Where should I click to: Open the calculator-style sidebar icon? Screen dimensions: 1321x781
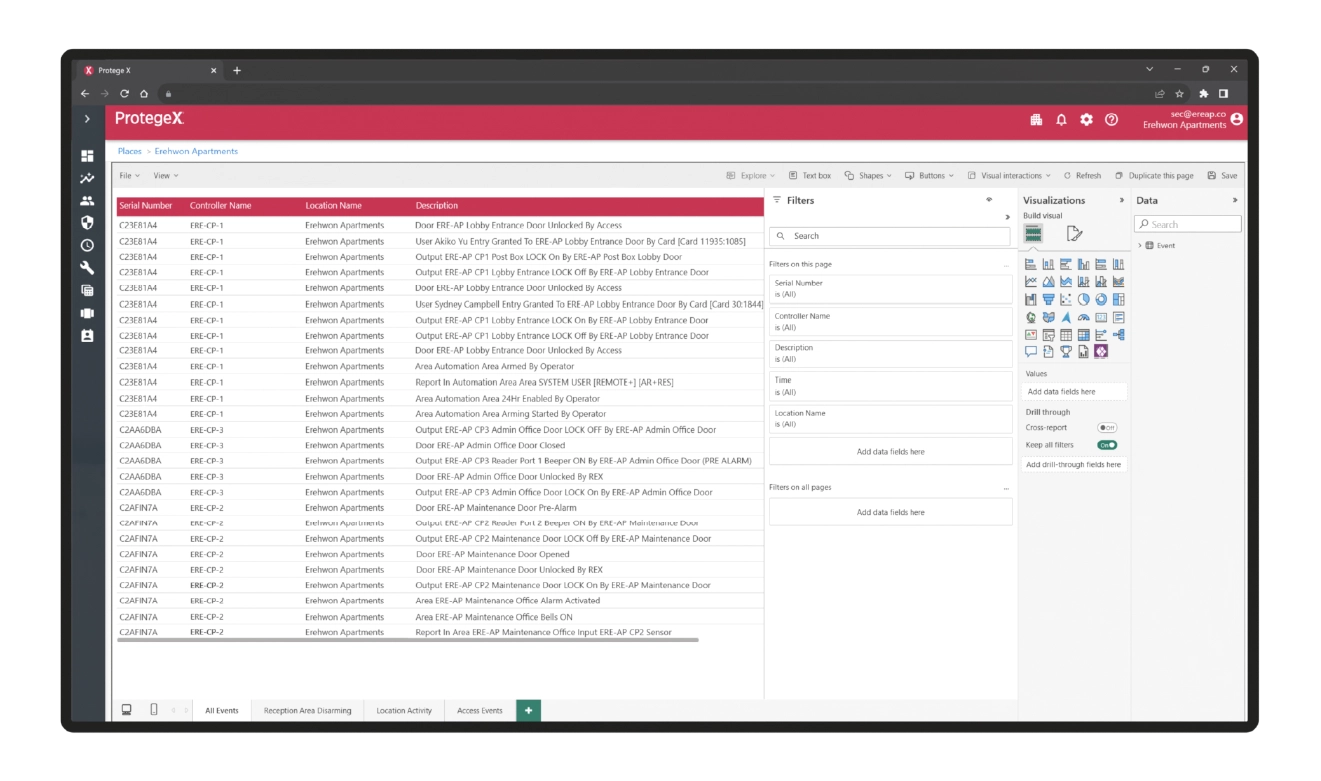(87, 290)
